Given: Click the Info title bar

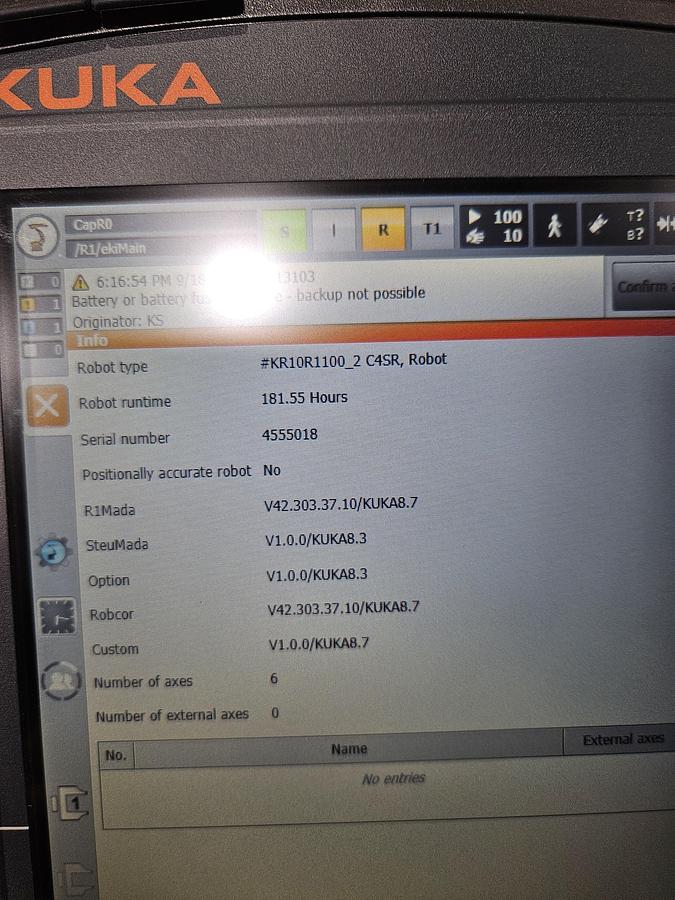Looking at the screenshot, I should click(371, 336).
